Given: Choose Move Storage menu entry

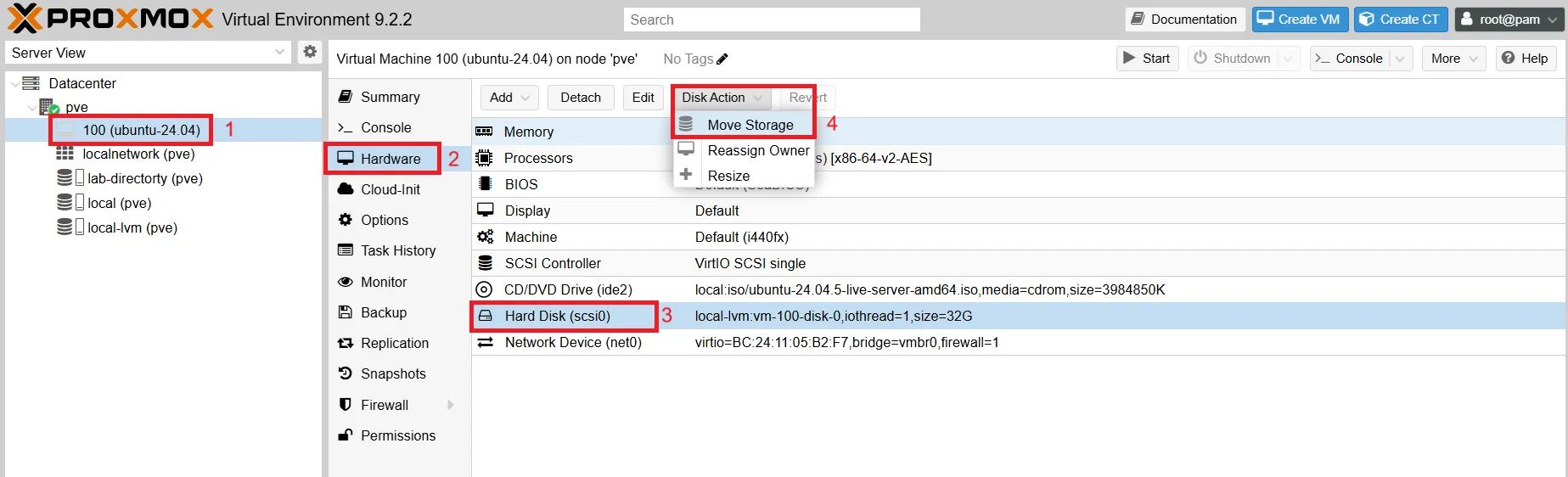Looking at the screenshot, I should point(744,125).
